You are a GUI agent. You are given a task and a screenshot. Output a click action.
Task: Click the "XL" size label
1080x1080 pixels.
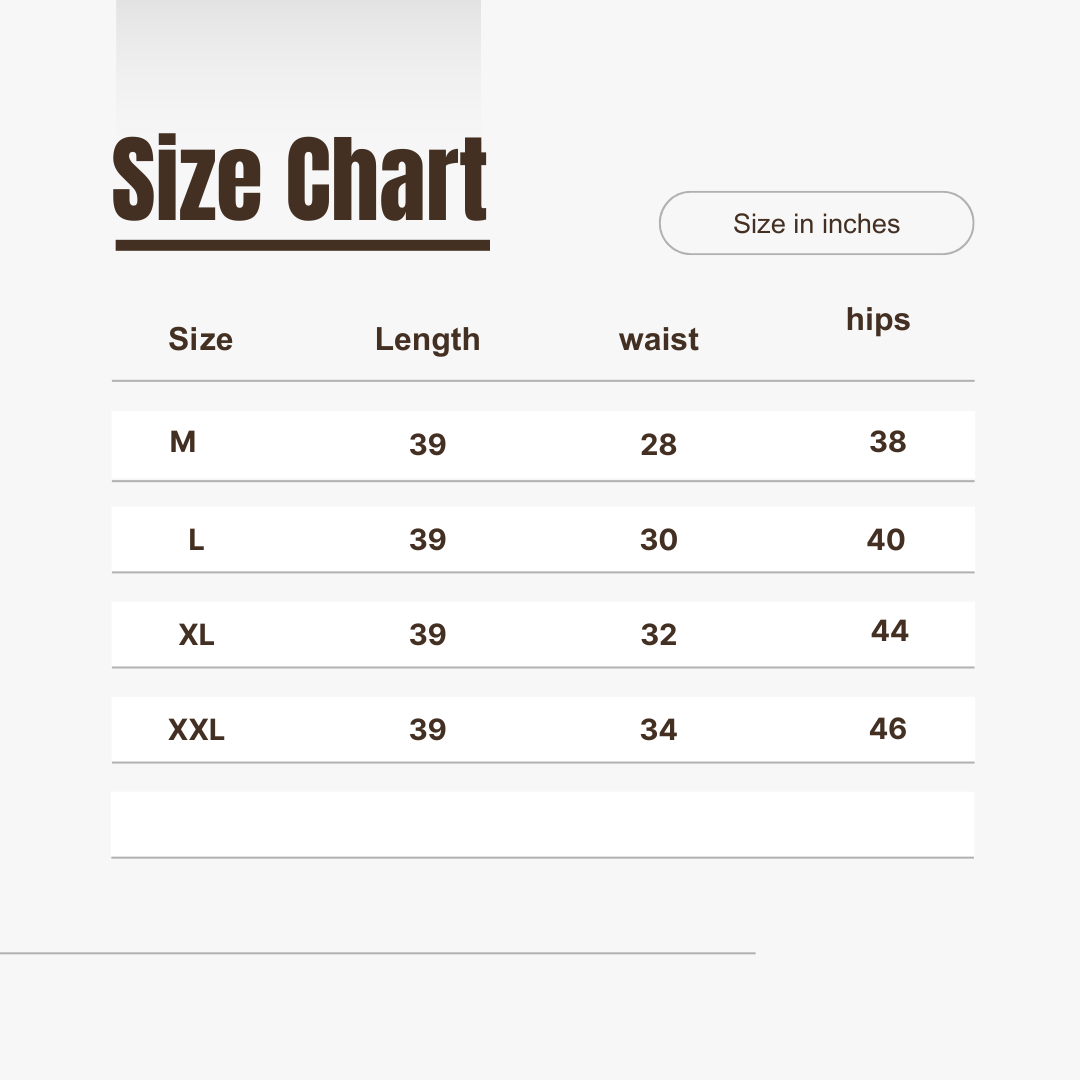(x=196, y=635)
